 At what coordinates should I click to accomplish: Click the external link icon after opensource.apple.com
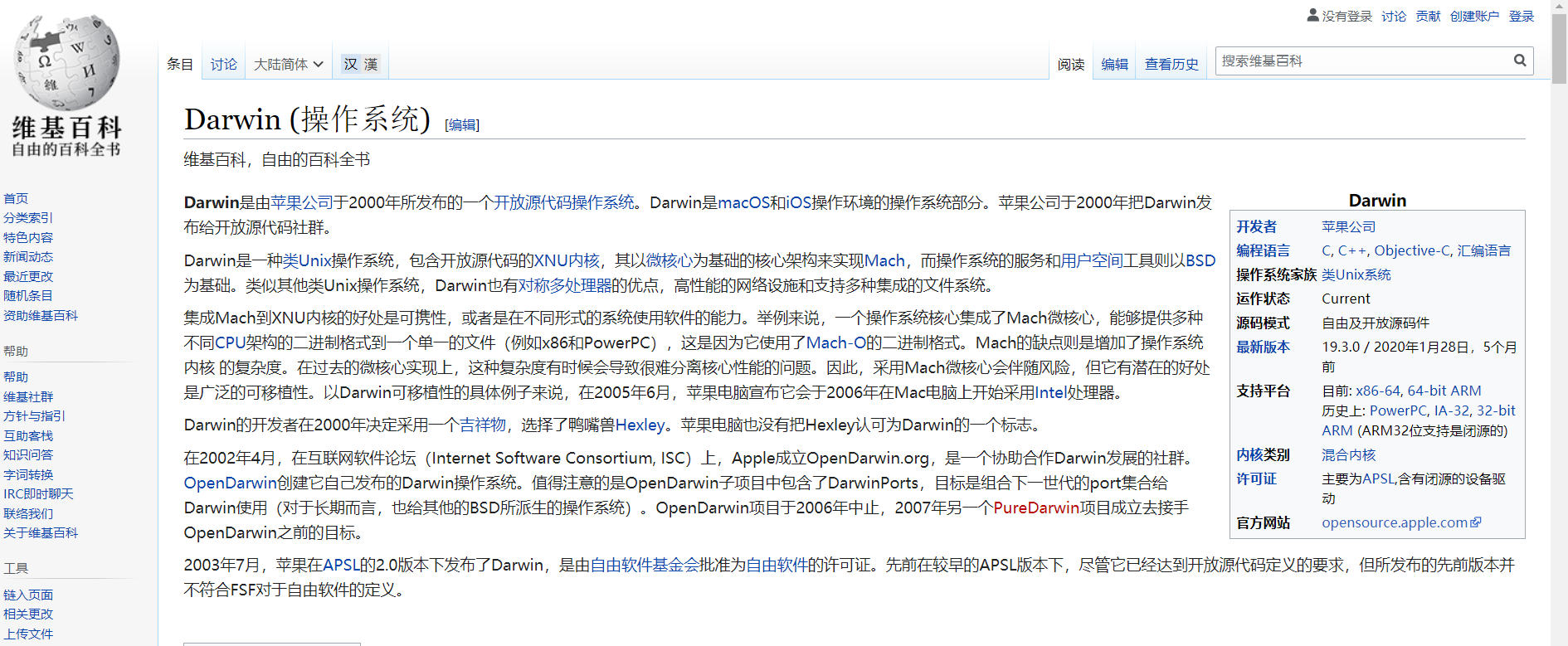(x=1476, y=522)
